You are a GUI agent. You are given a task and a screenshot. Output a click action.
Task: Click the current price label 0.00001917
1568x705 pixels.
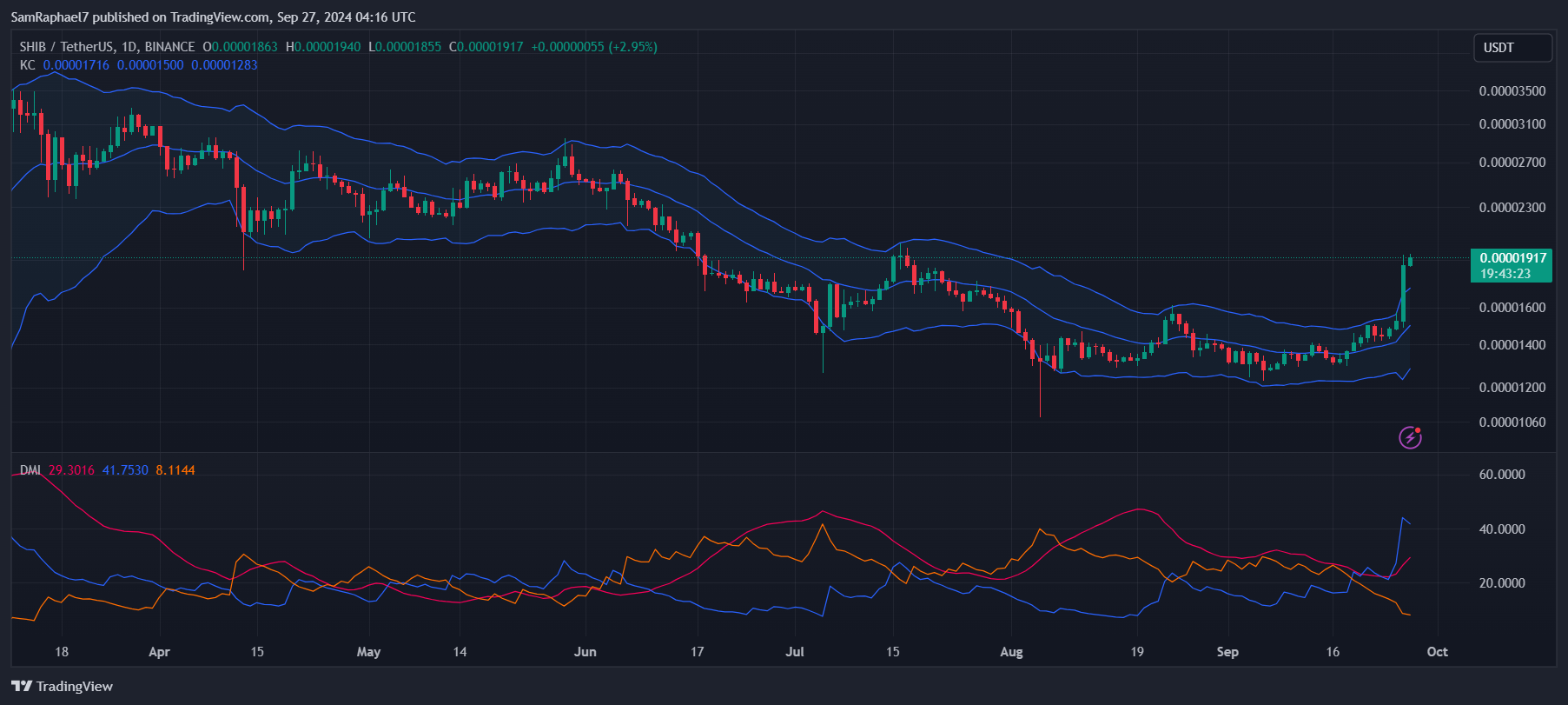click(x=1513, y=258)
